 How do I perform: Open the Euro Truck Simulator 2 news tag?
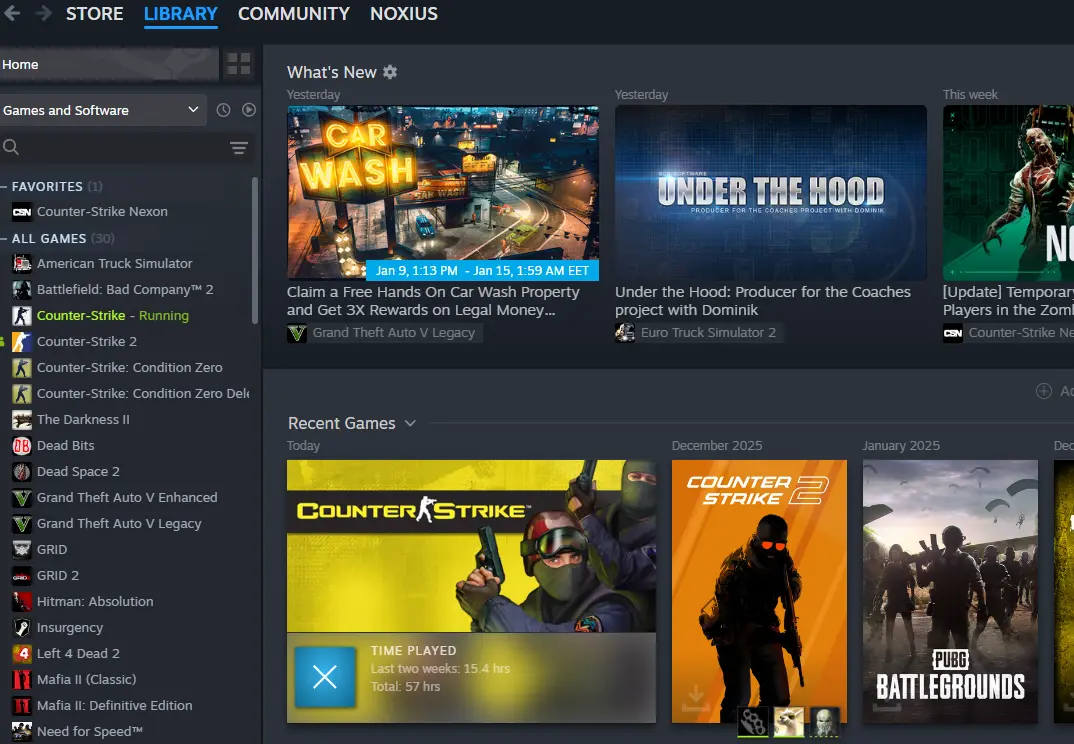[x=699, y=333]
